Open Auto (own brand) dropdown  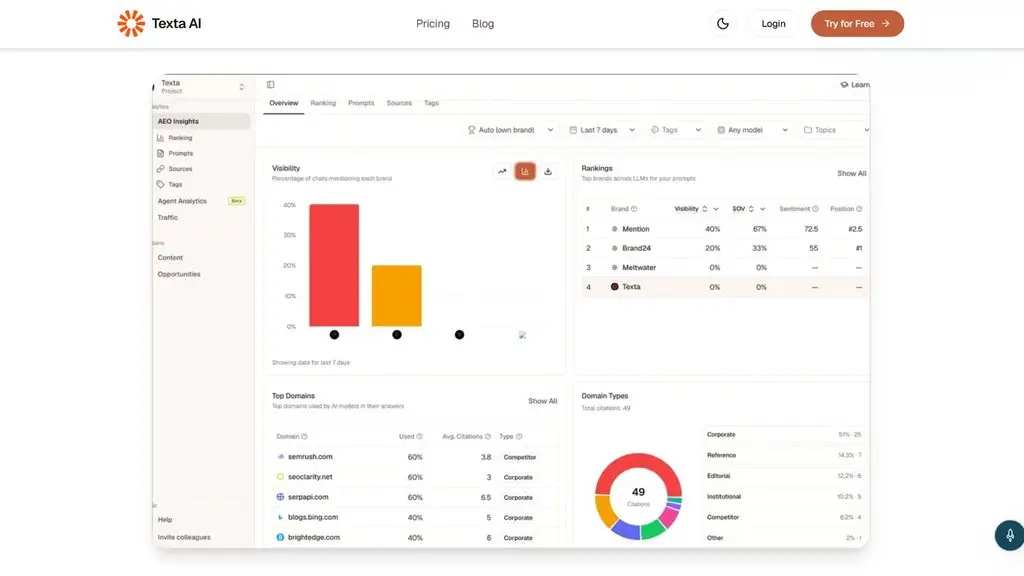click(510, 130)
